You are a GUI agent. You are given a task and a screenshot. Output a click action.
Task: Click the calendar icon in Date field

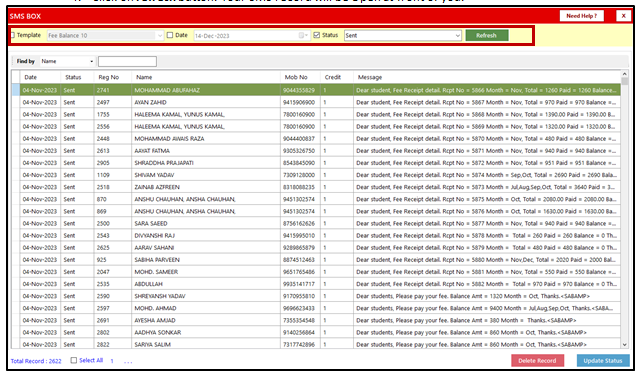coord(302,35)
